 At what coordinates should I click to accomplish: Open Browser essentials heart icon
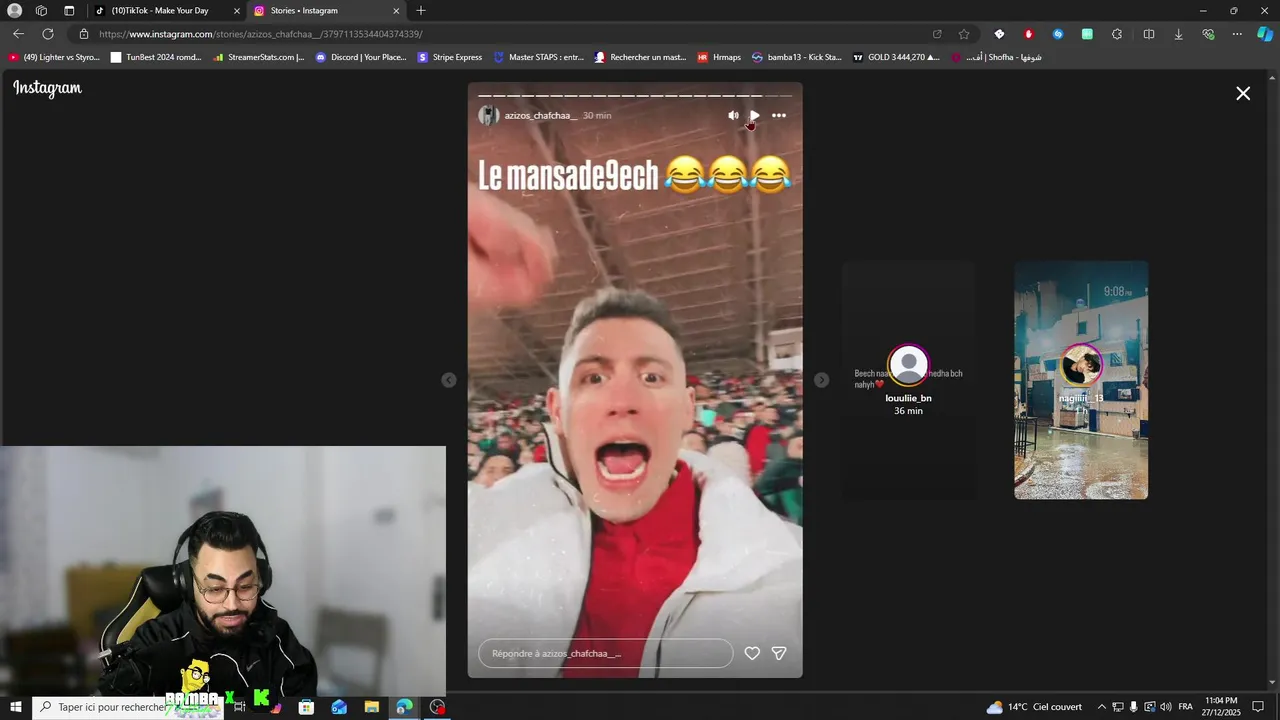1208,34
